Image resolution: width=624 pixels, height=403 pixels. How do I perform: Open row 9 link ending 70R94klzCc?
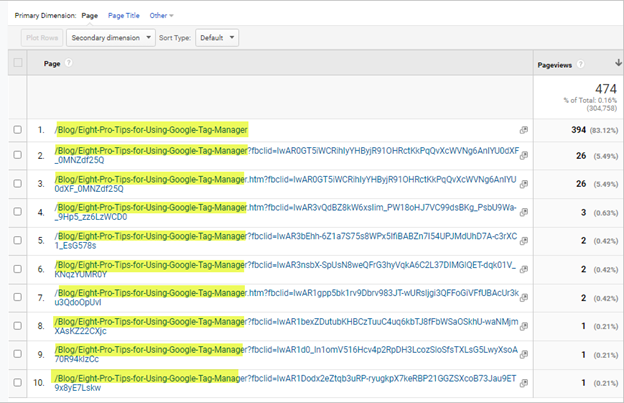[286, 354]
